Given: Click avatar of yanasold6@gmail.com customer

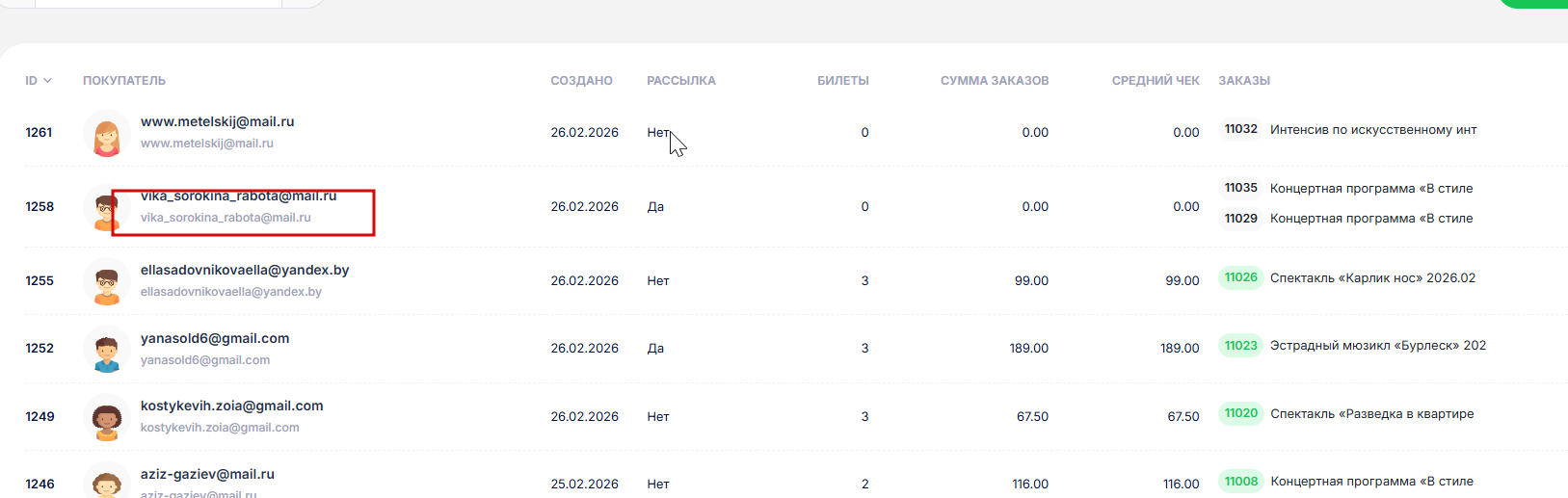Looking at the screenshot, I should click(x=106, y=350).
